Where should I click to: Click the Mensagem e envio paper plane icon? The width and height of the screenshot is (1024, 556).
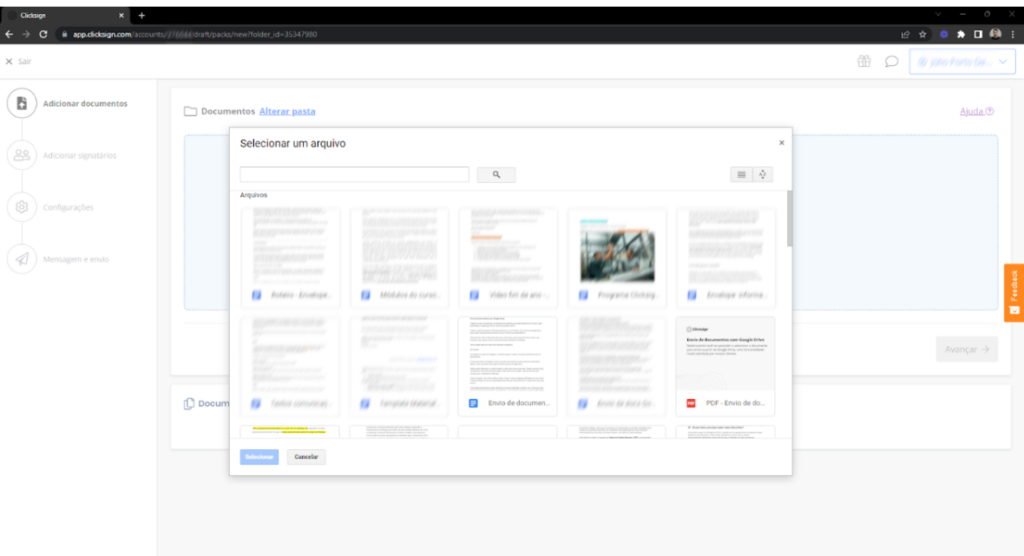click(x=22, y=259)
